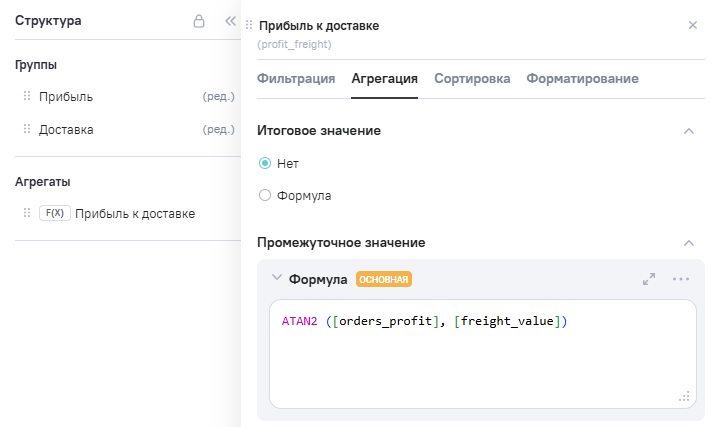Select the Нет radio option

coord(265,163)
